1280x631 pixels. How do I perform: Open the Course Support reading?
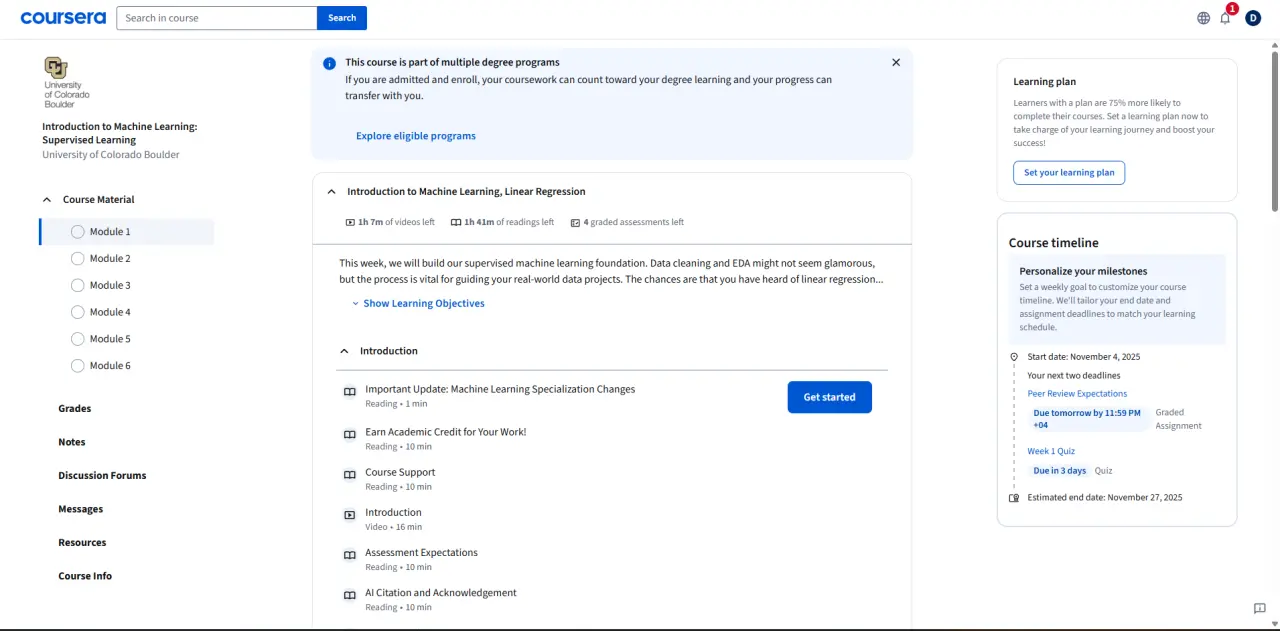(400, 472)
